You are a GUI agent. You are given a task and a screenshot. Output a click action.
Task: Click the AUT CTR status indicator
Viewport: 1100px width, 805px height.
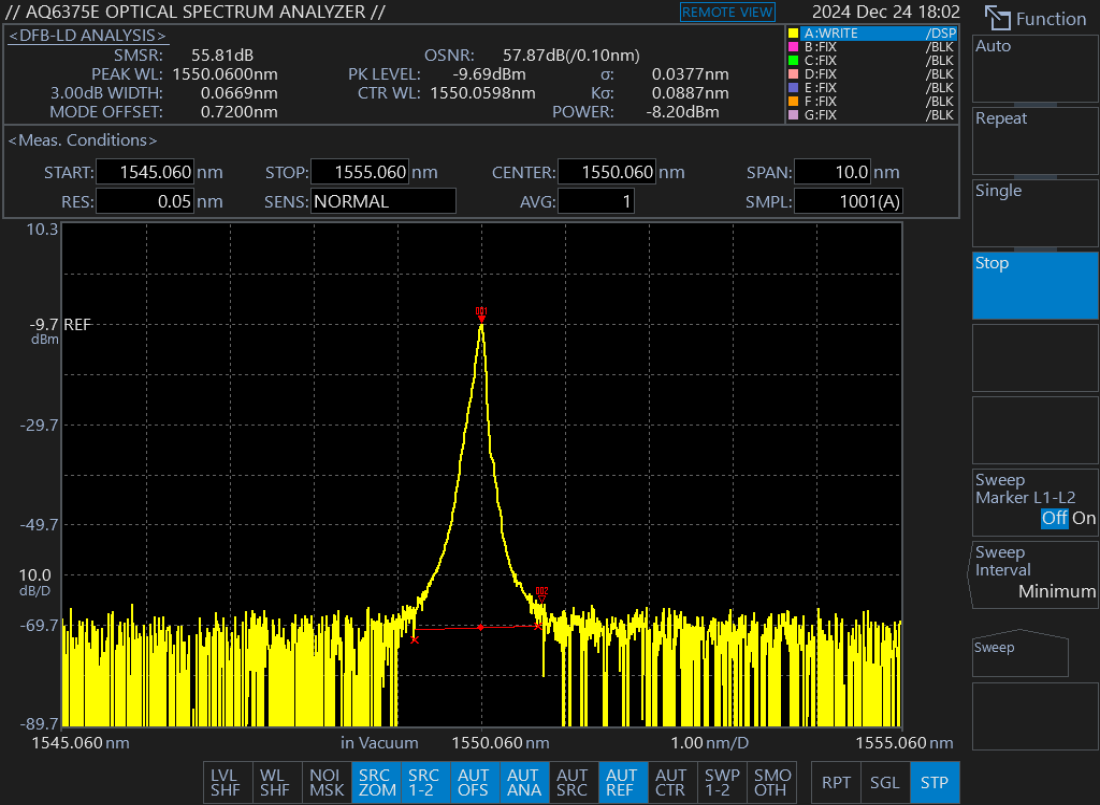(x=671, y=782)
